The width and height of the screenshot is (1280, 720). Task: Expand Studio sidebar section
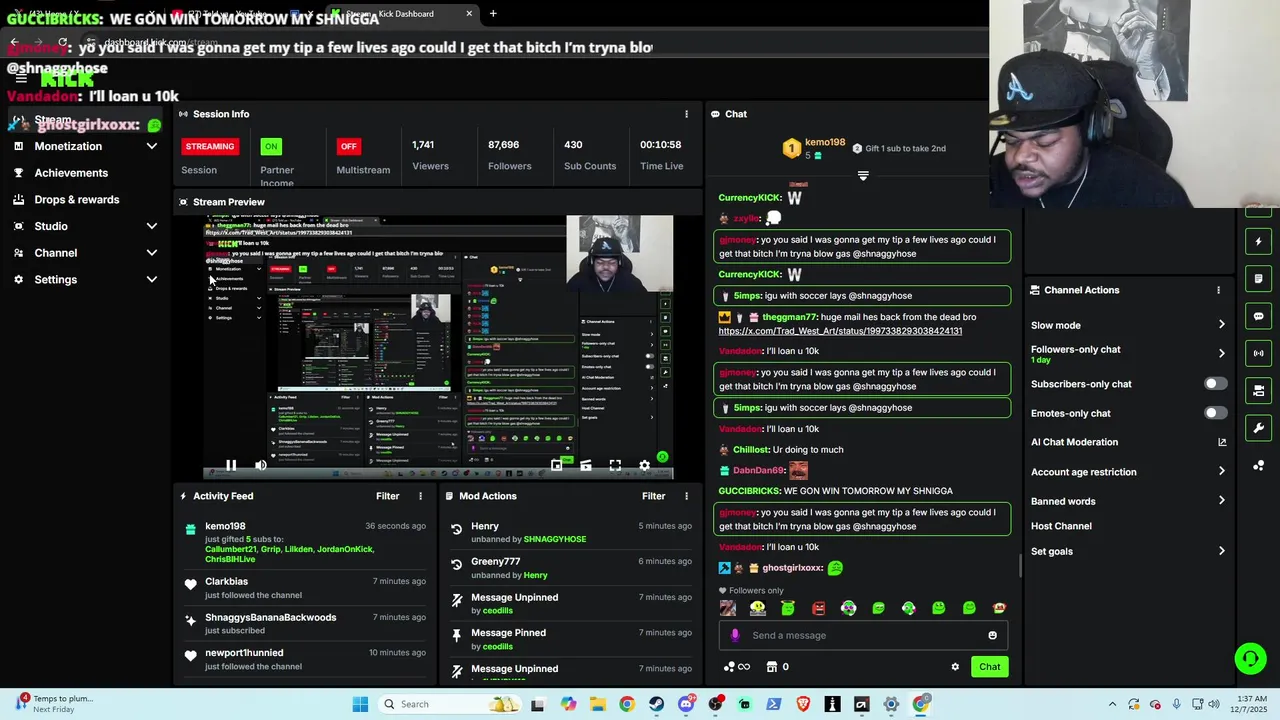(152, 226)
